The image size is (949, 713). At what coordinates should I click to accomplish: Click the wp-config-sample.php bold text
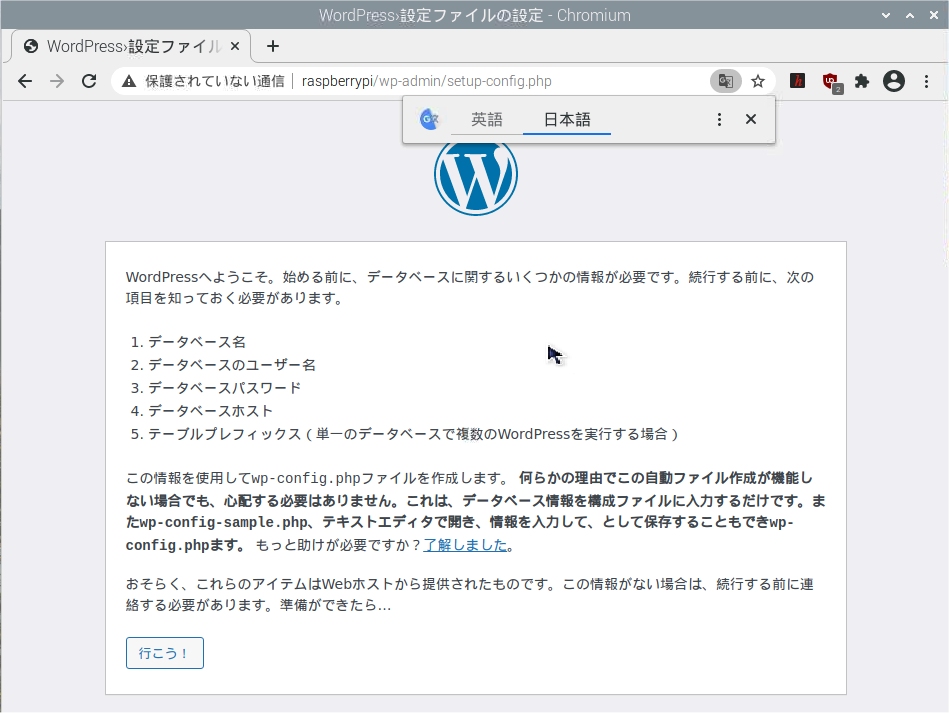coord(223,522)
